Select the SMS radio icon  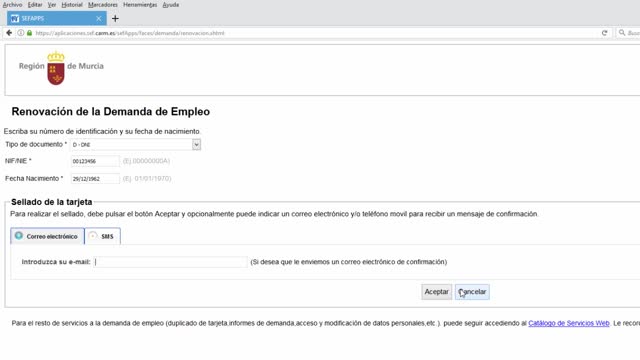(x=93, y=236)
